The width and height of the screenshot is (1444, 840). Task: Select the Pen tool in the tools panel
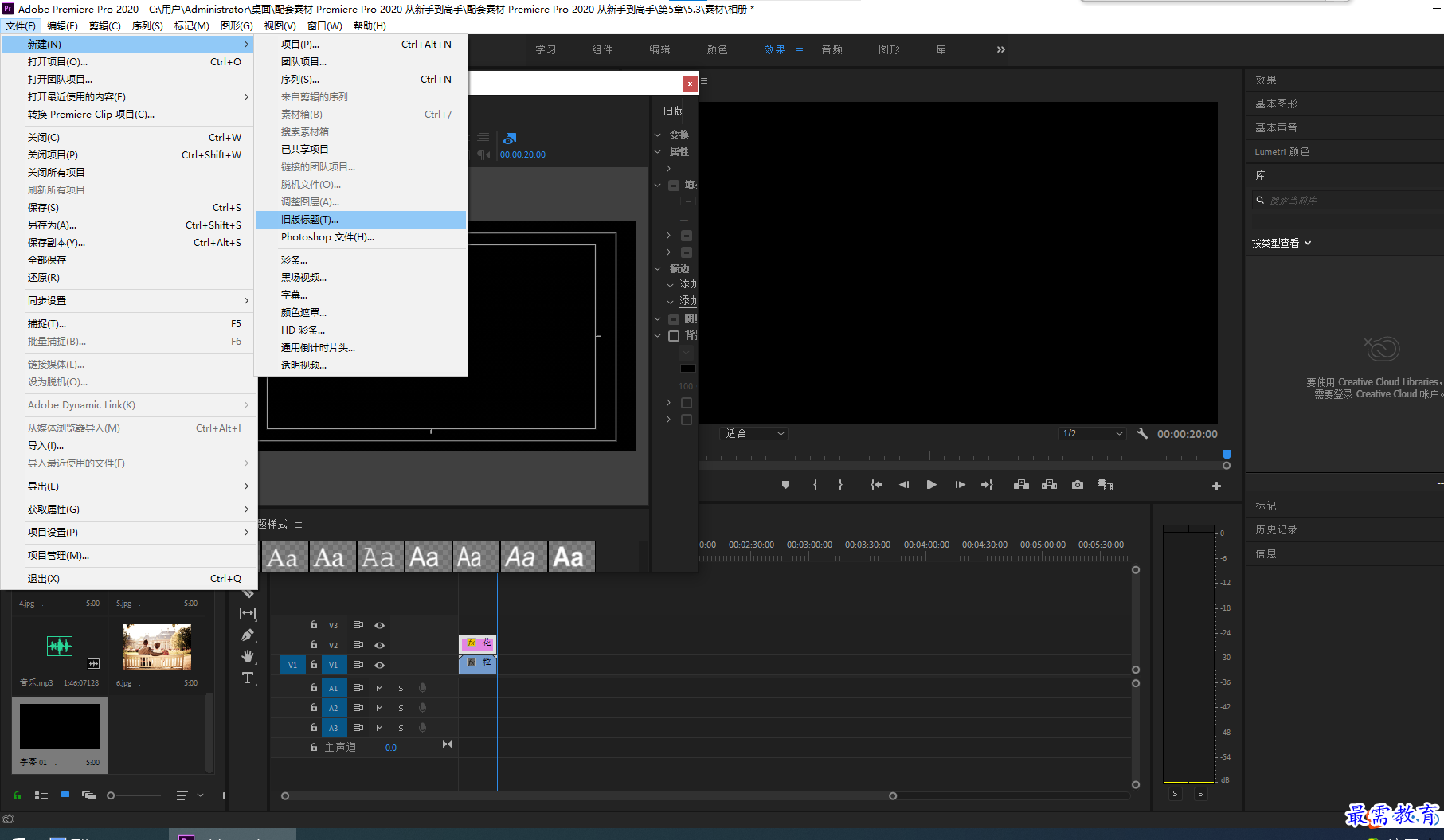[248, 635]
